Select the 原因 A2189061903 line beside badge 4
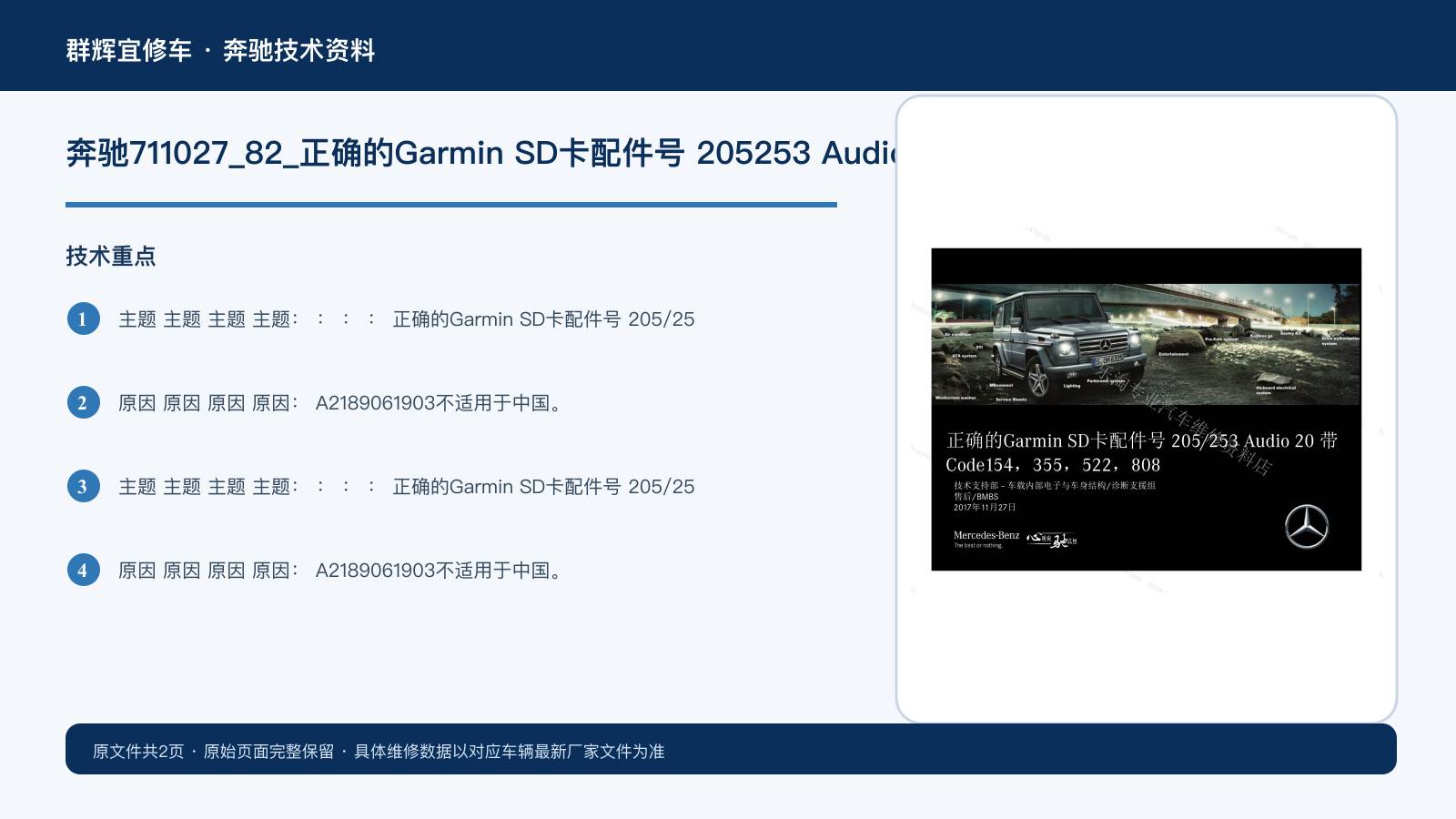Screen dimensions: 1456x819 pos(340,571)
